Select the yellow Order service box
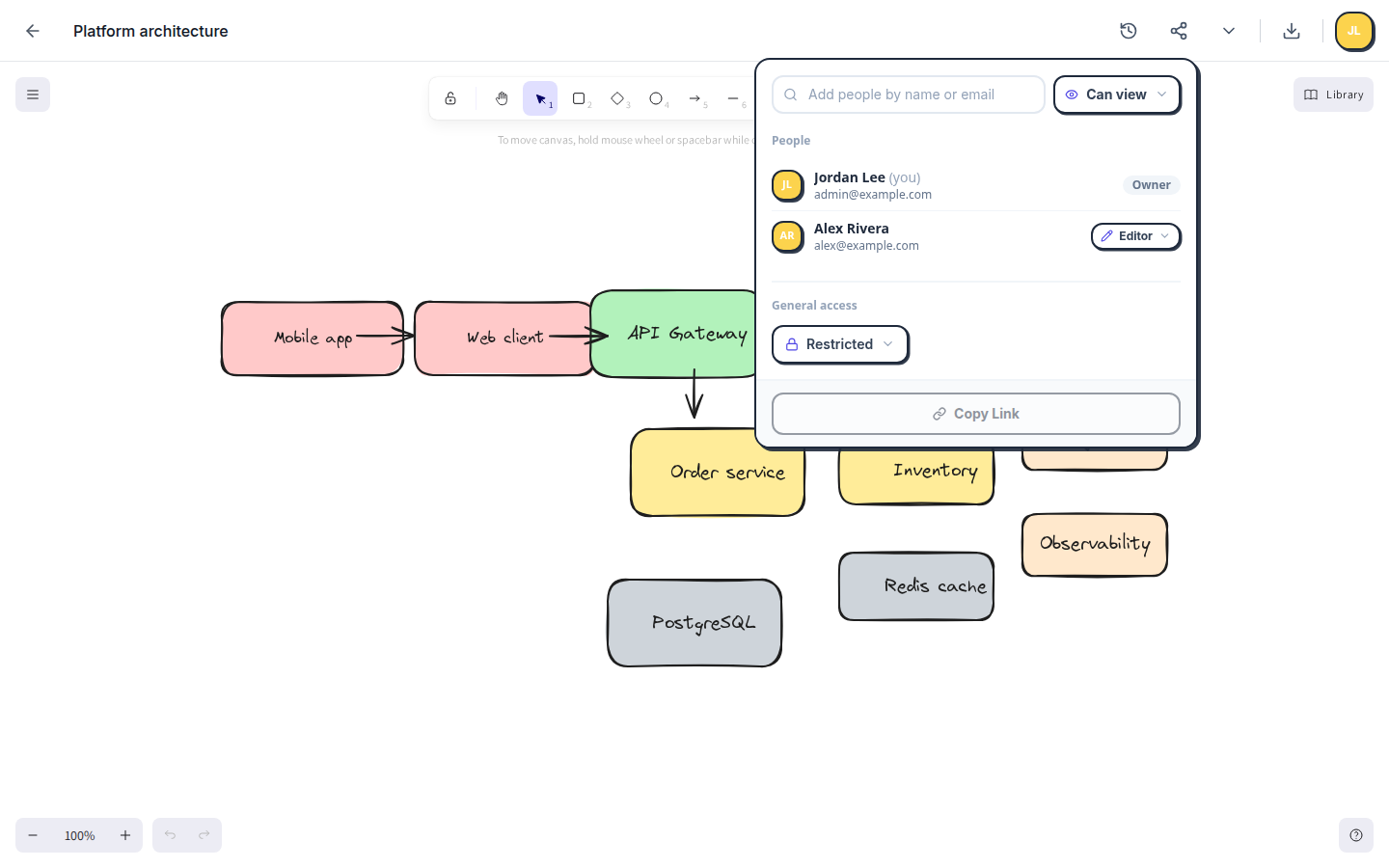Screen dimensions: 1389x868 (x=718, y=473)
